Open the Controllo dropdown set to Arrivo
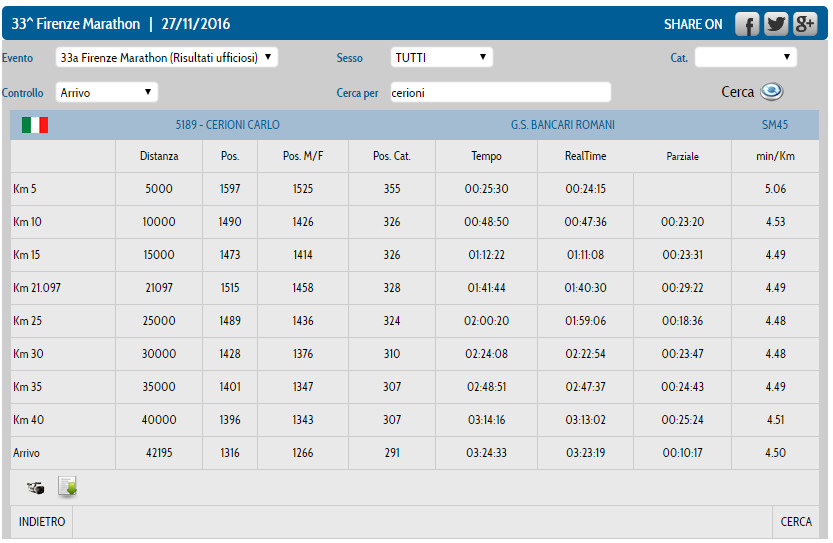Screen dimensions: 833x543 click(x=107, y=92)
